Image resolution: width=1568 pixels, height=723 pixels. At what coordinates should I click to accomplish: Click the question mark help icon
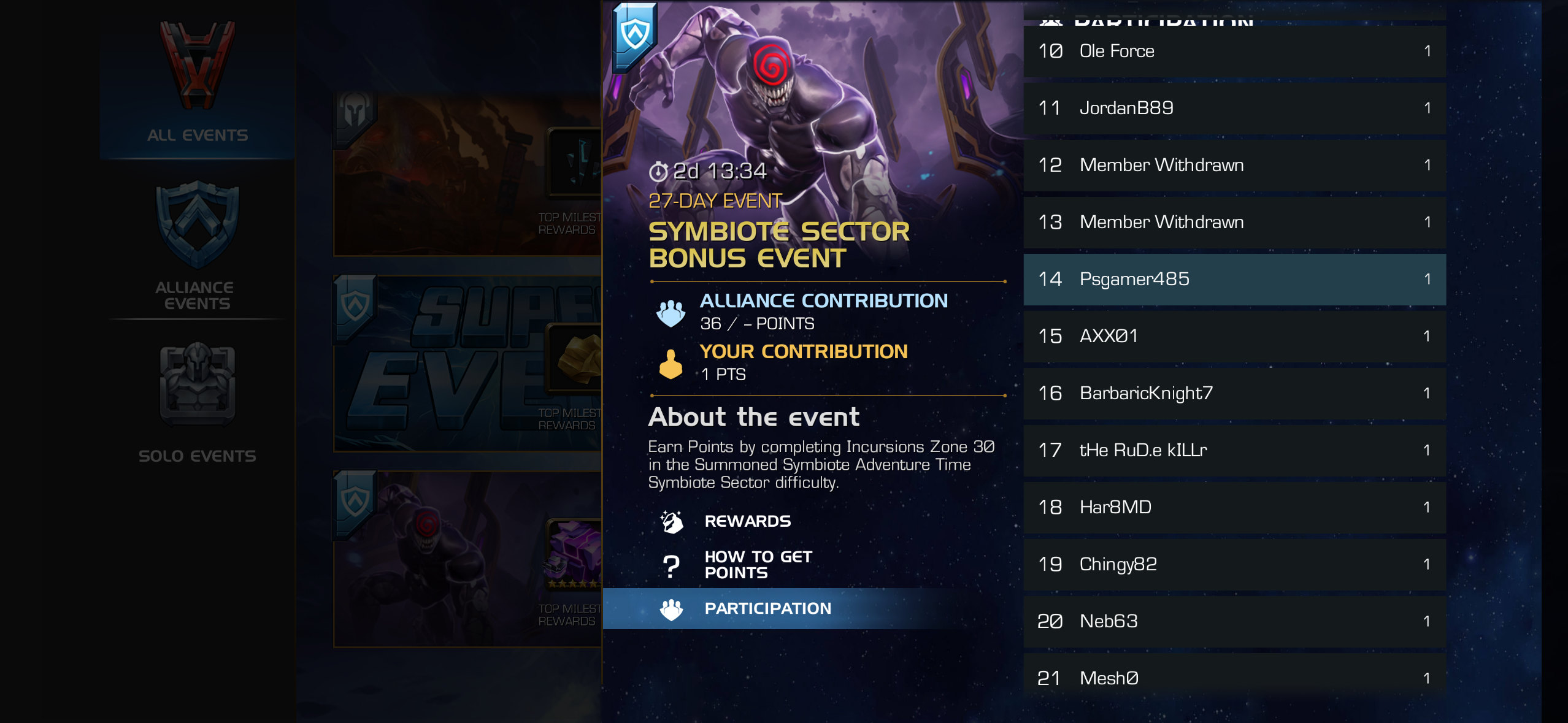pos(671,565)
